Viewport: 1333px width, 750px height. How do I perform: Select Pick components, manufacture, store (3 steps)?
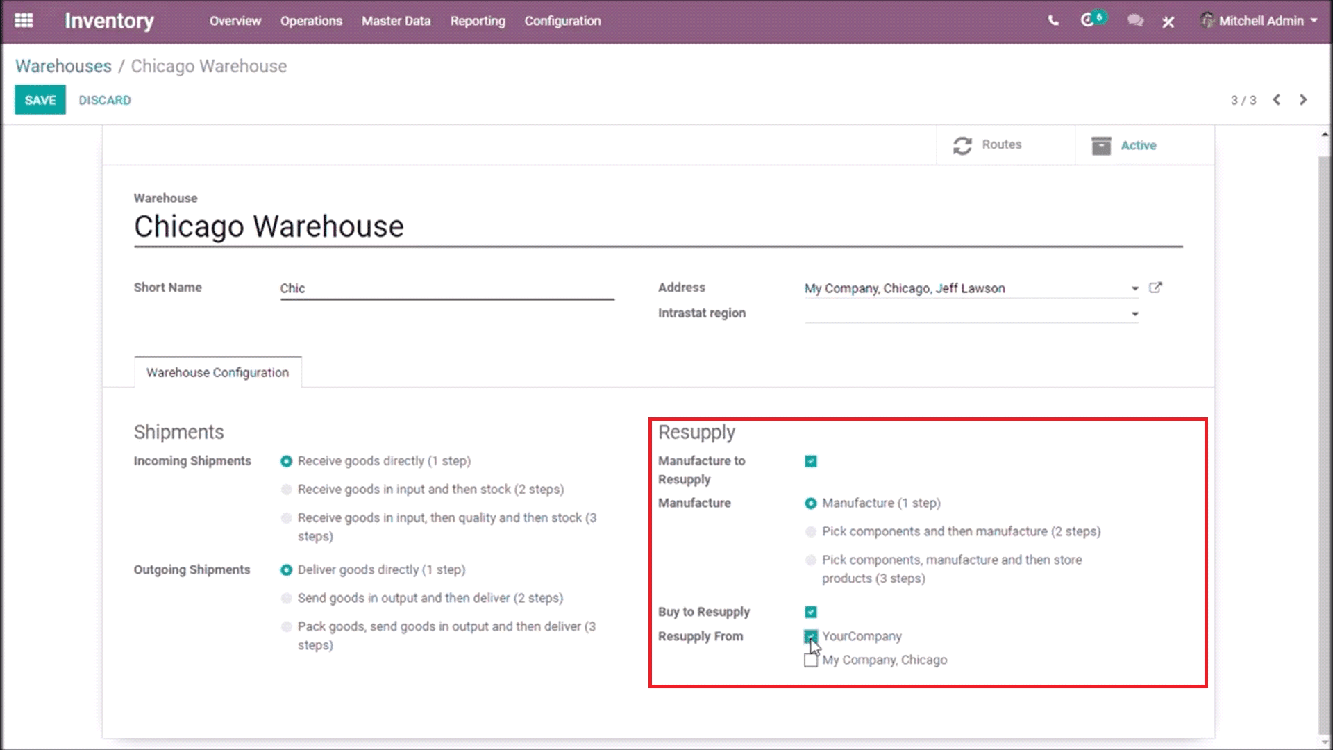pyautogui.click(x=811, y=560)
